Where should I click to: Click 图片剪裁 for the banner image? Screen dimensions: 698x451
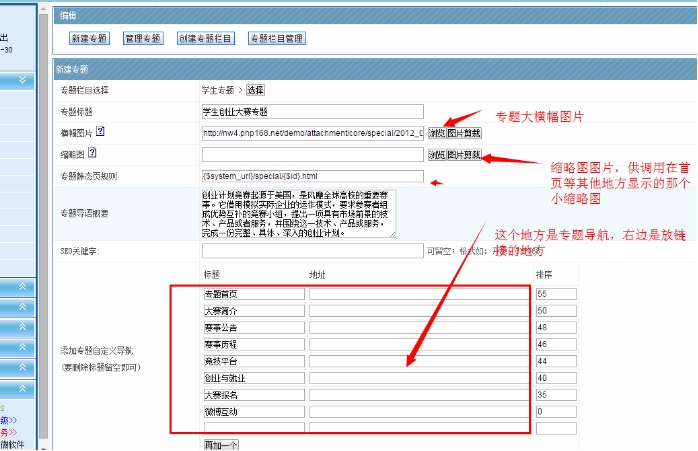point(463,133)
